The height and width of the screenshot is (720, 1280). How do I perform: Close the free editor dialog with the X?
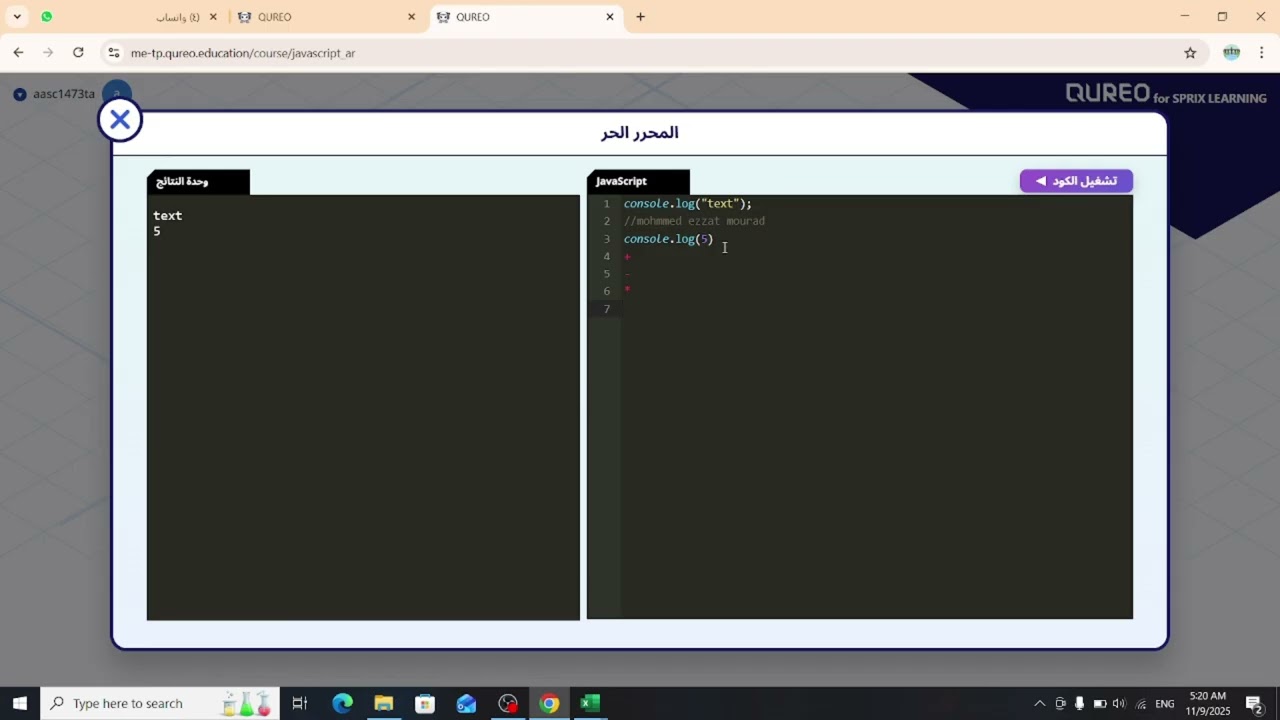(120, 120)
